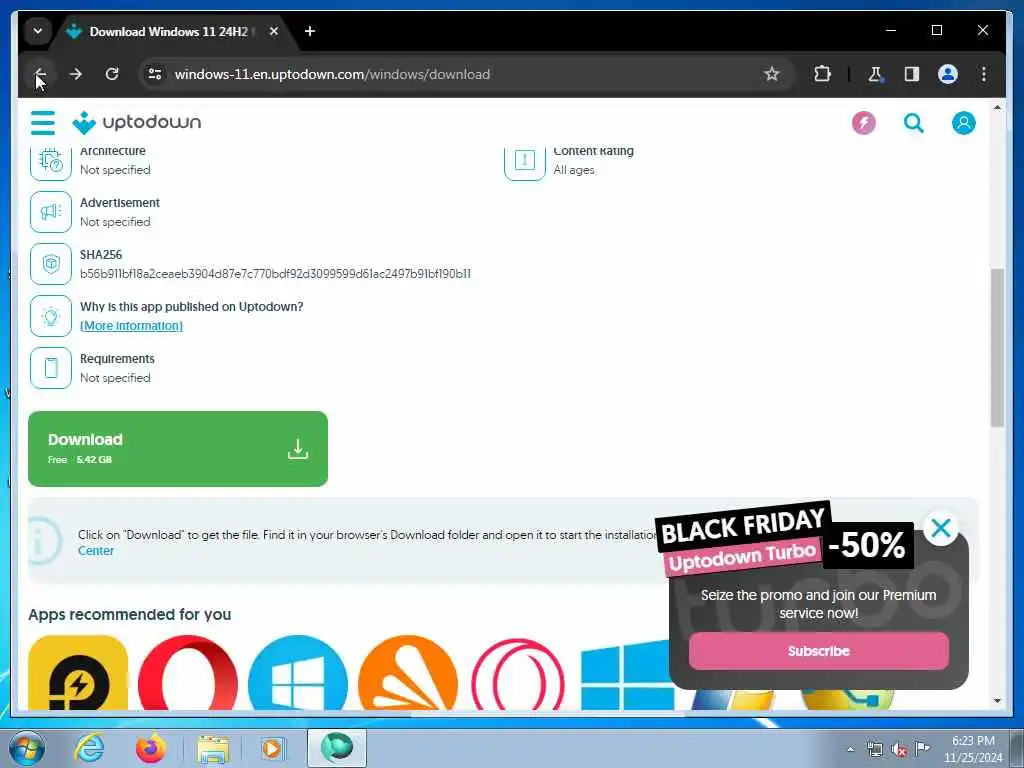Click the taskbar clock showing 6:23 PM

pyautogui.click(x=973, y=749)
